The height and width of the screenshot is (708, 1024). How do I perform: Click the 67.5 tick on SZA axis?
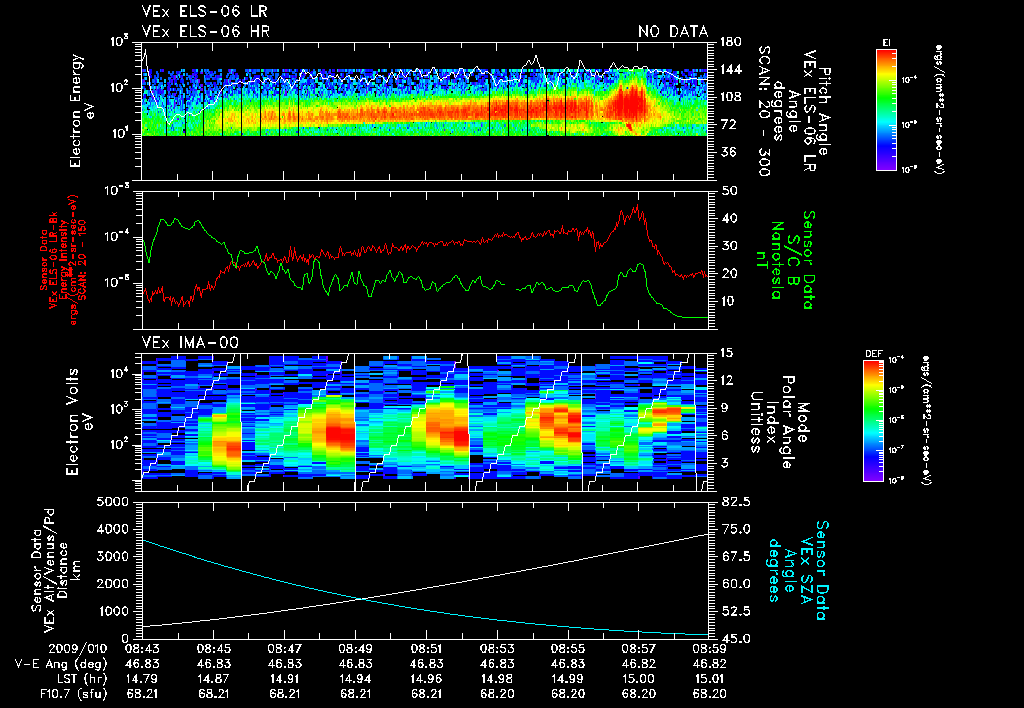coord(734,556)
